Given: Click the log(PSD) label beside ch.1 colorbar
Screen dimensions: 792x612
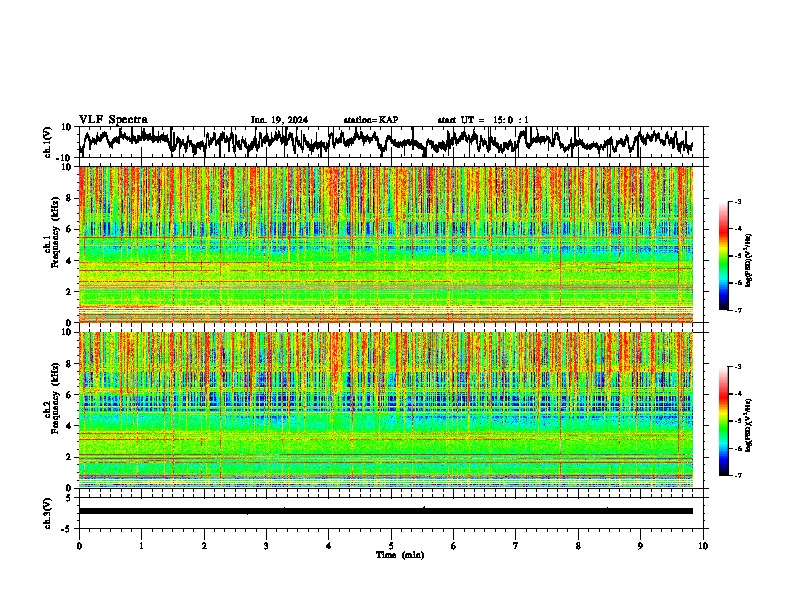Looking at the screenshot, I should 748,261.
